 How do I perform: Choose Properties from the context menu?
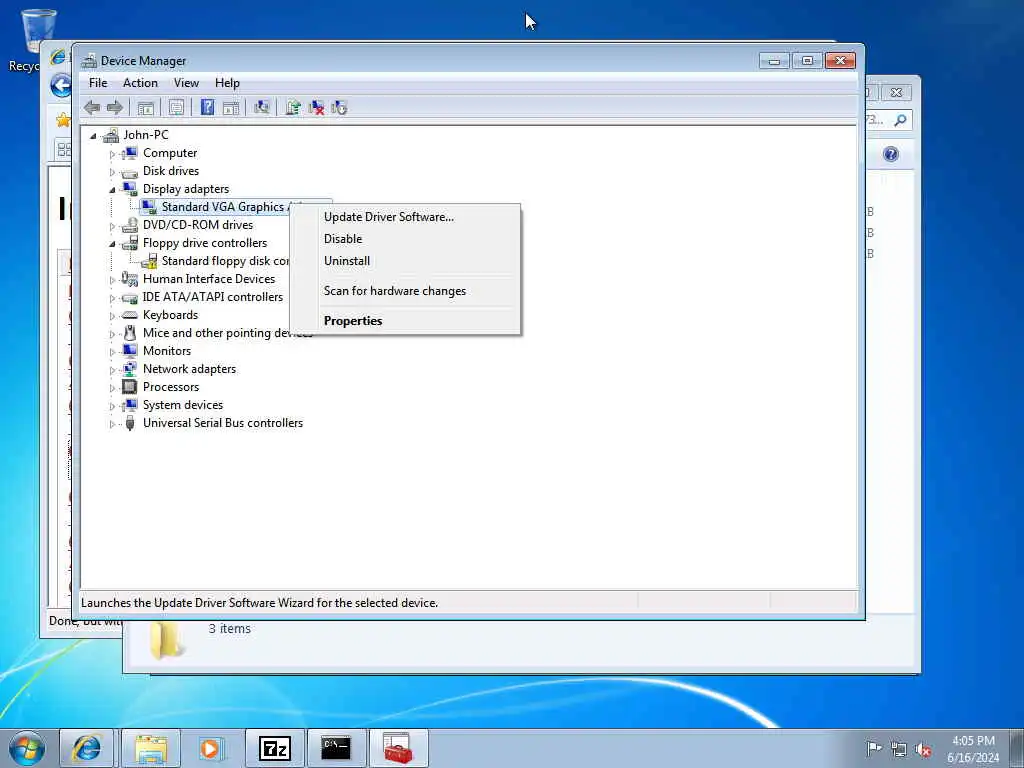pos(405,321)
